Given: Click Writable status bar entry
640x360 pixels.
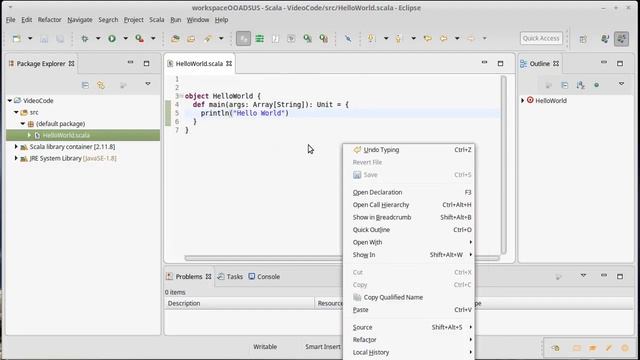Looking at the screenshot, I should pyautogui.click(x=265, y=347).
